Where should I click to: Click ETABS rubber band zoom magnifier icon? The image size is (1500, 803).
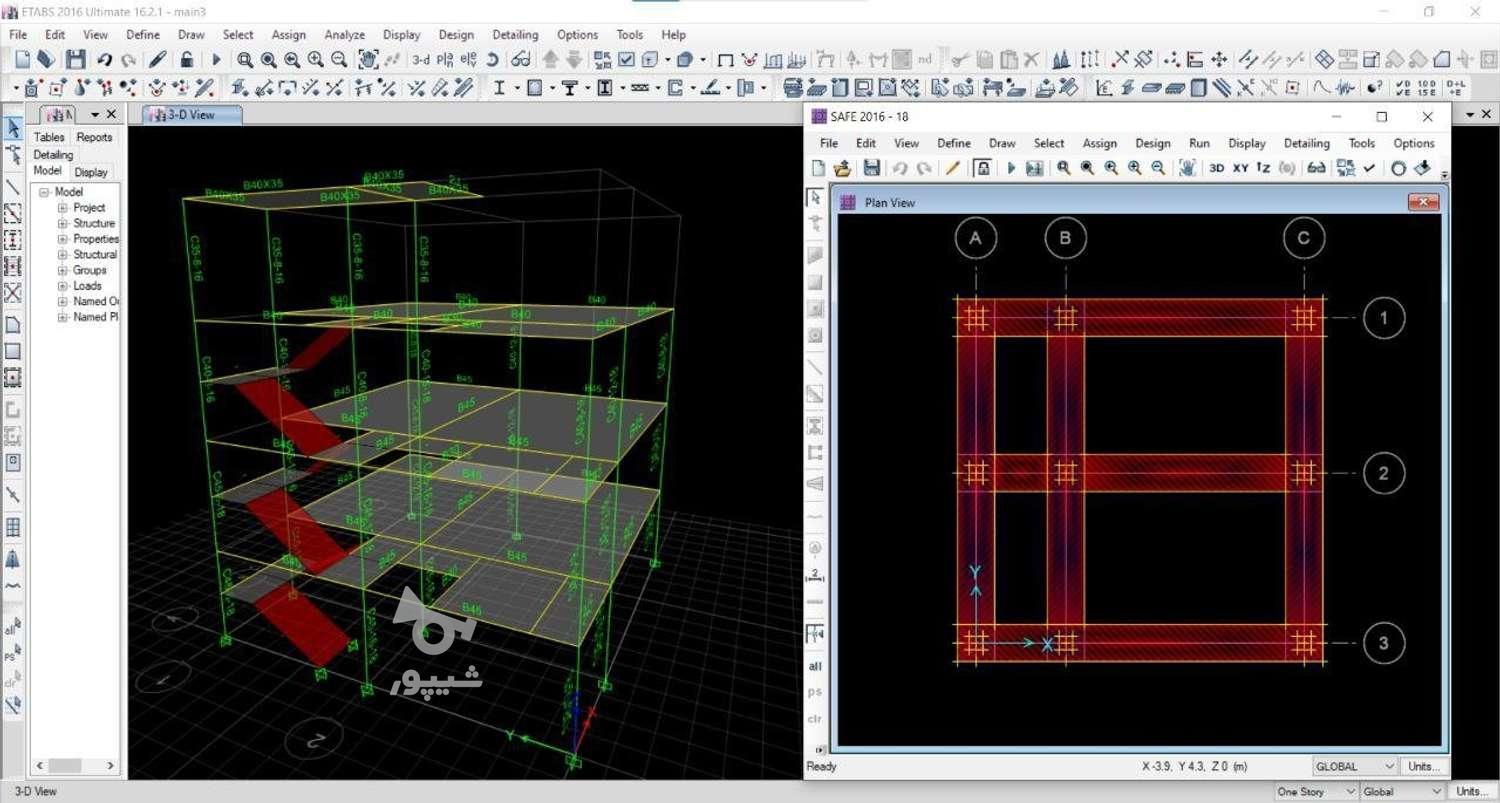[x=245, y=60]
